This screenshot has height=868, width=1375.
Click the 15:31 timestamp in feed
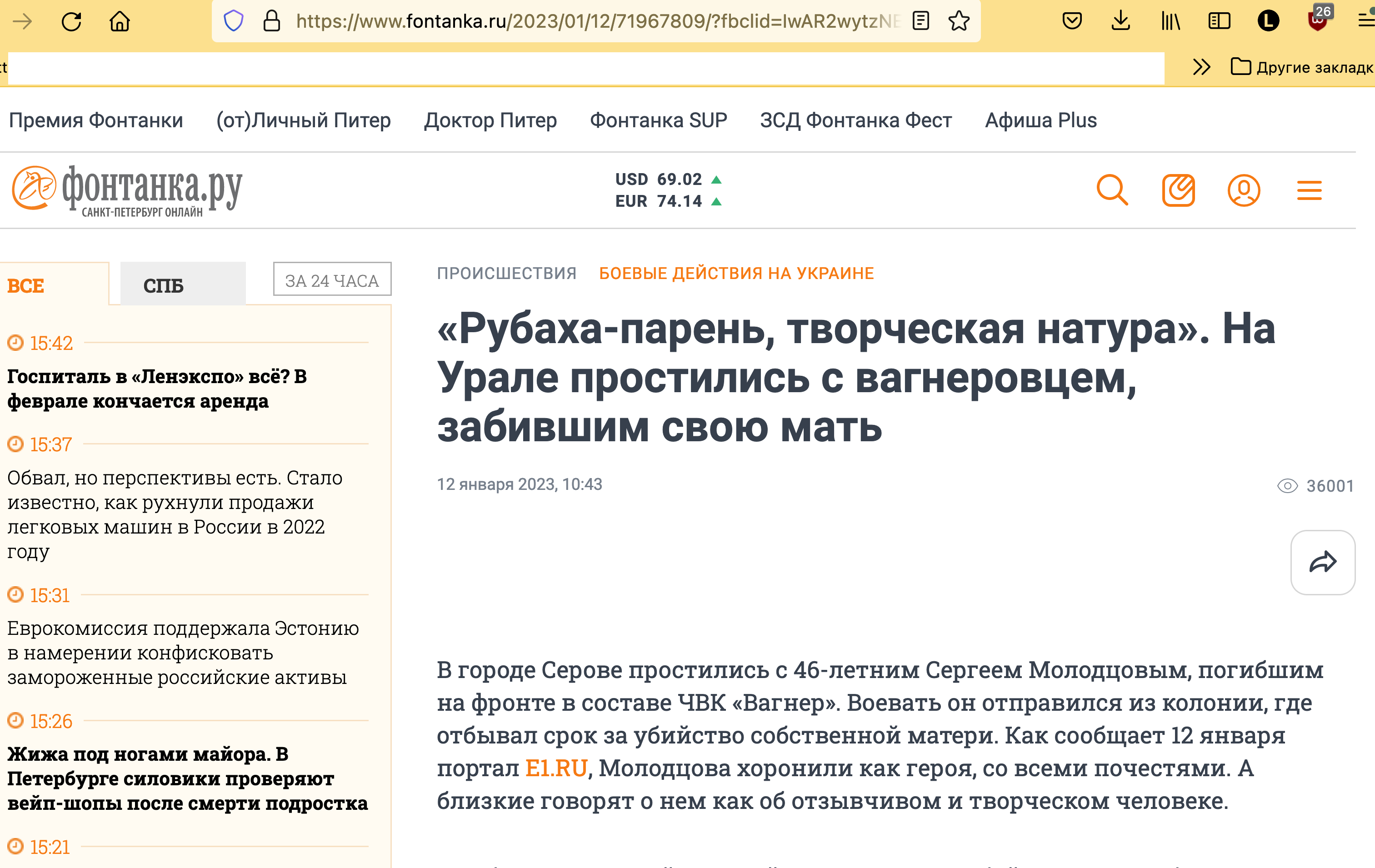pos(50,596)
